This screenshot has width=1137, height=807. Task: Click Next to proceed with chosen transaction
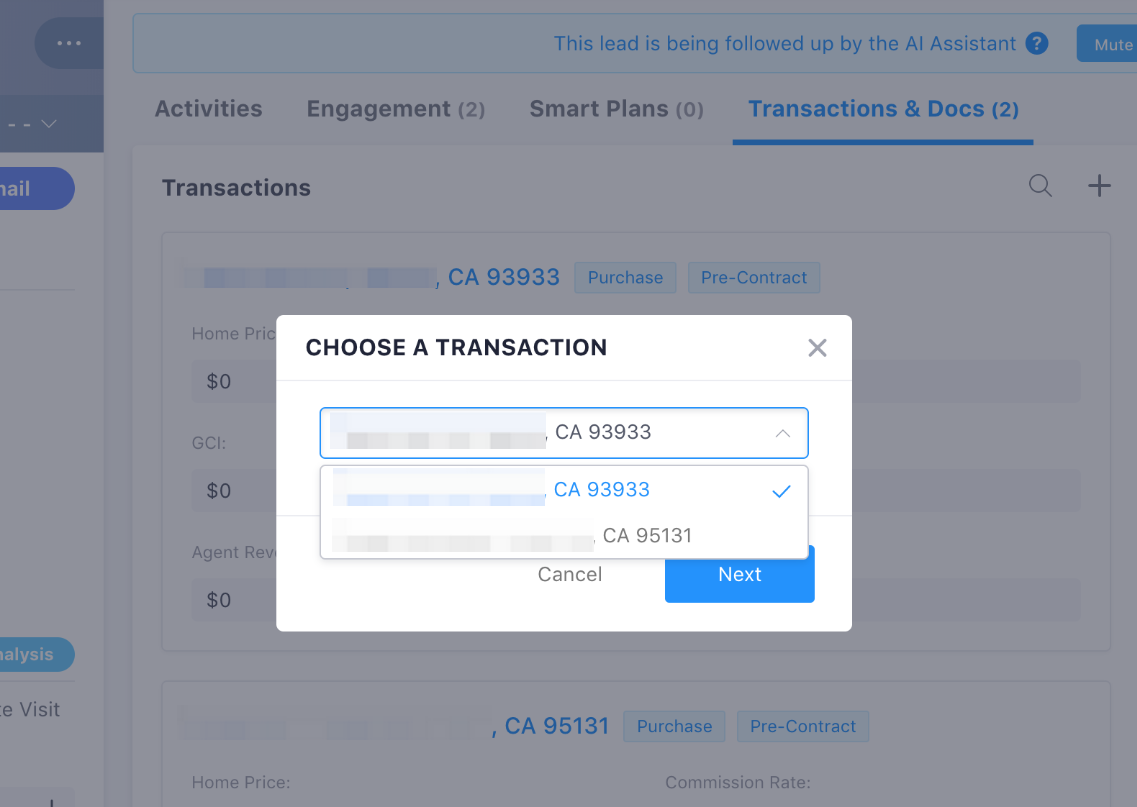click(739, 574)
